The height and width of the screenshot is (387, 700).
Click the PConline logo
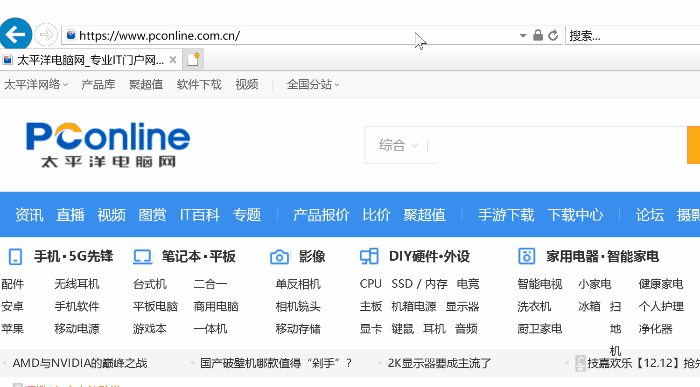click(108, 145)
